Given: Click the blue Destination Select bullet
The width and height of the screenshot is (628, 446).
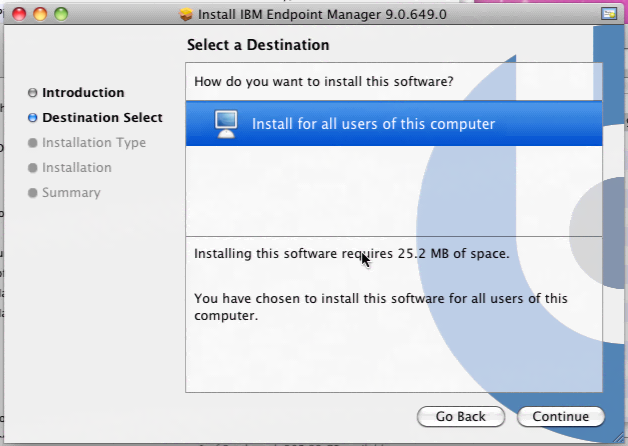Looking at the screenshot, I should click(x=32, y=118).
